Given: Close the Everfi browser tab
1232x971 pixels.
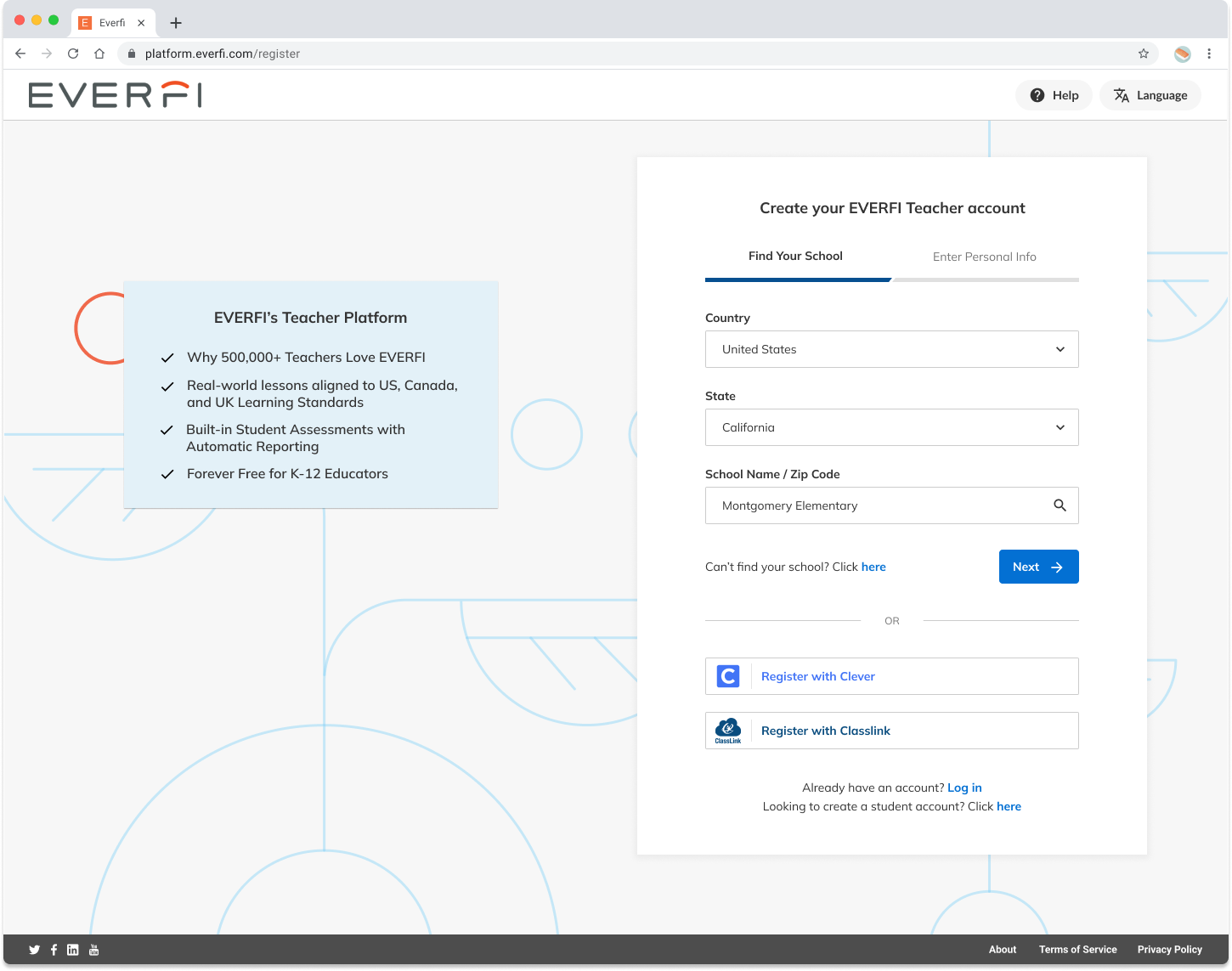Looking at the screenshot, I should [x=141, y=23].
